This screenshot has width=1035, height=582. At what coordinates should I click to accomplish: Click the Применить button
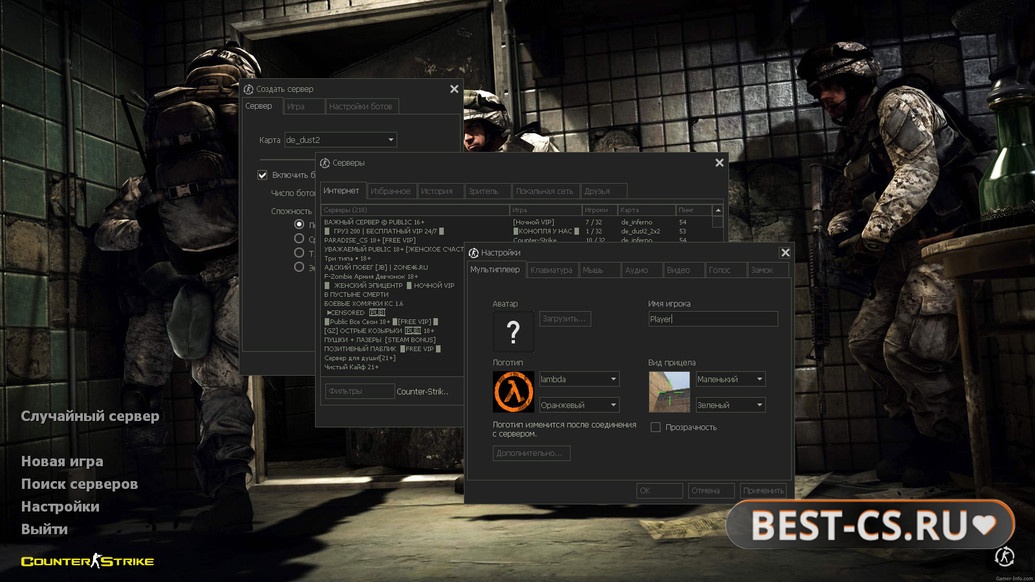click(x=763, y=491)
